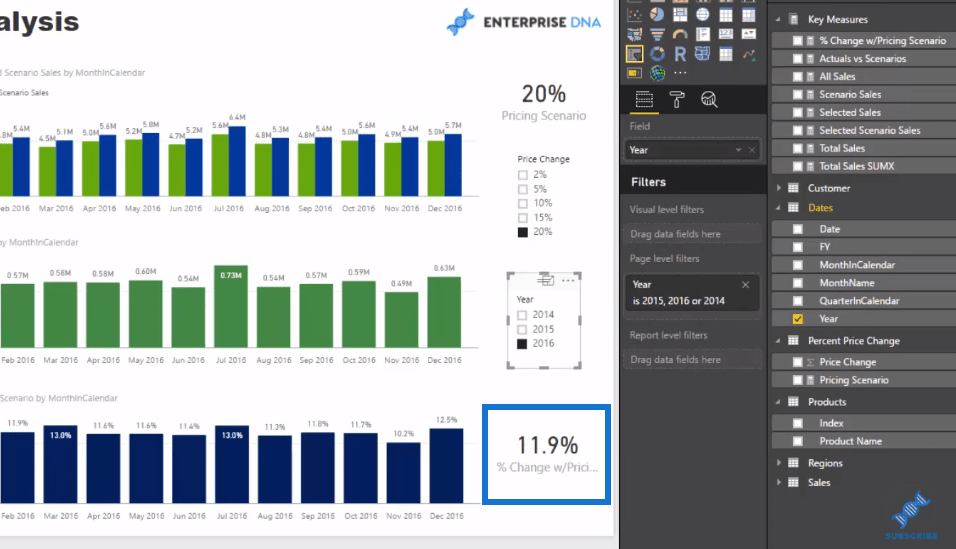
Task: Select the Donut chart visualization
Action: click(657, 54)
